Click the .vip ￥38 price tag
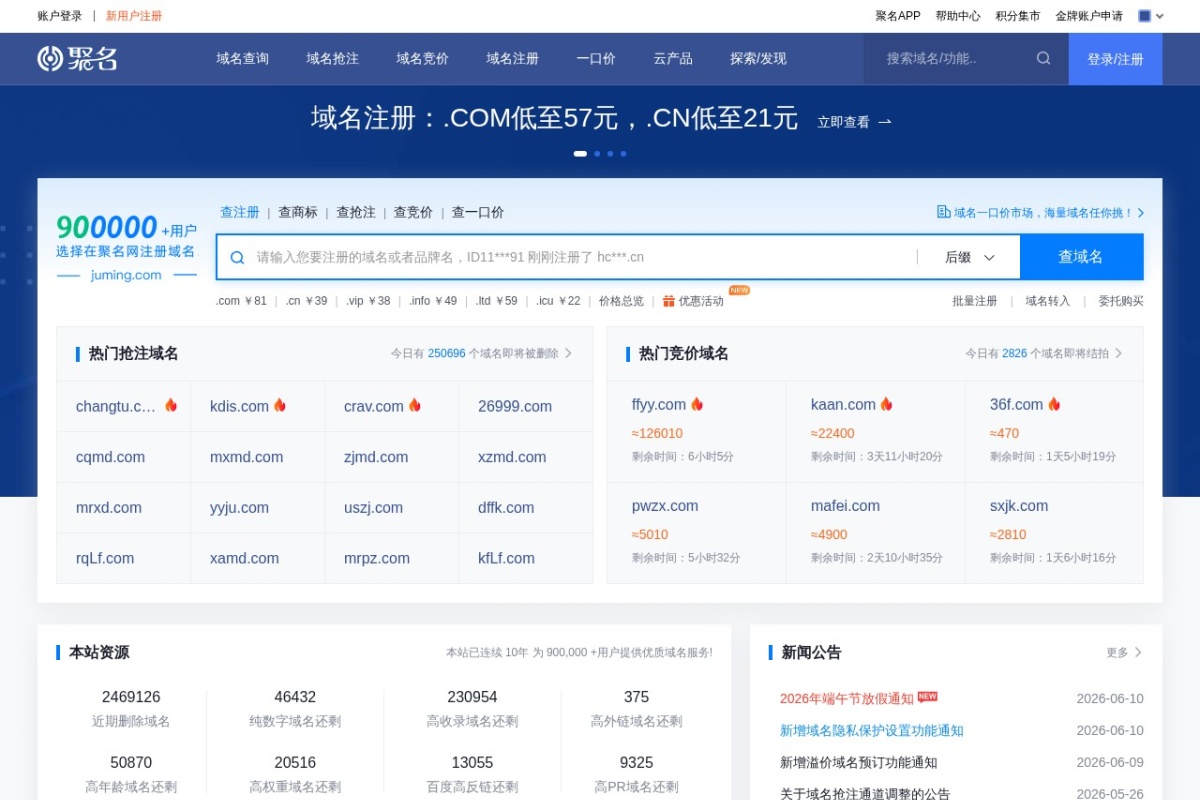 pyautogui.click(x=368, y=301)
